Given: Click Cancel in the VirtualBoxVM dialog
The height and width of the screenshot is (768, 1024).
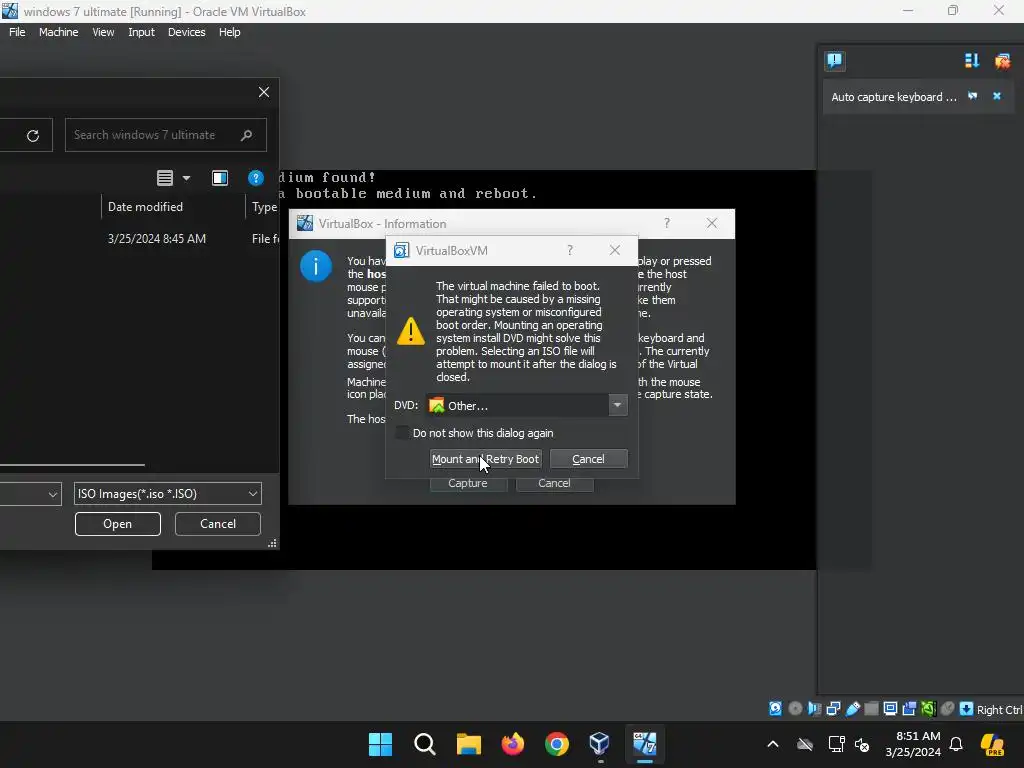Looking at the screenshot, I should (588, 459).
